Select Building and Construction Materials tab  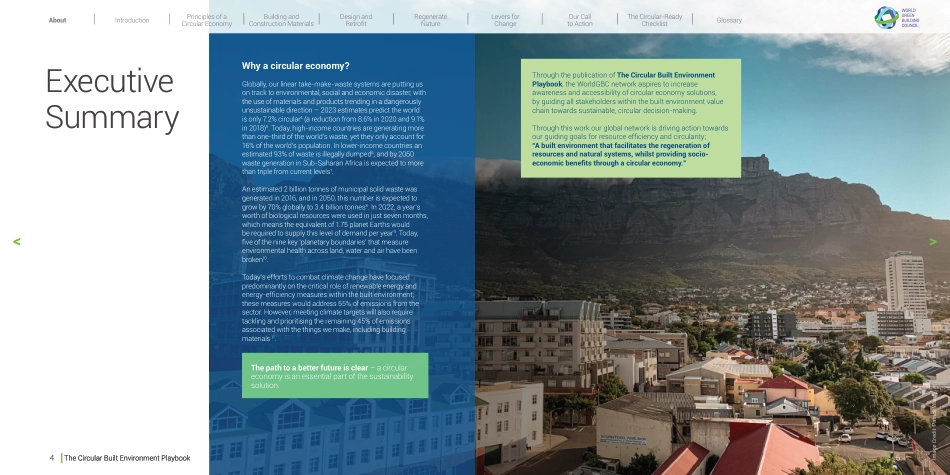click(281, 20)
